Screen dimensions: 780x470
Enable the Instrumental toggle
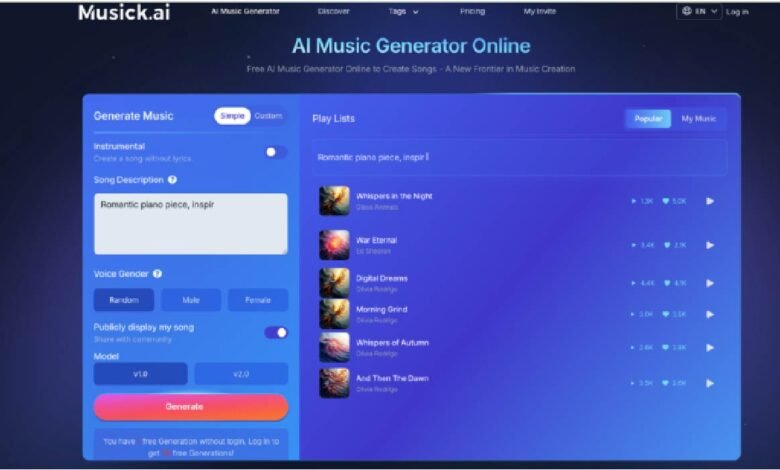(275, 152)
